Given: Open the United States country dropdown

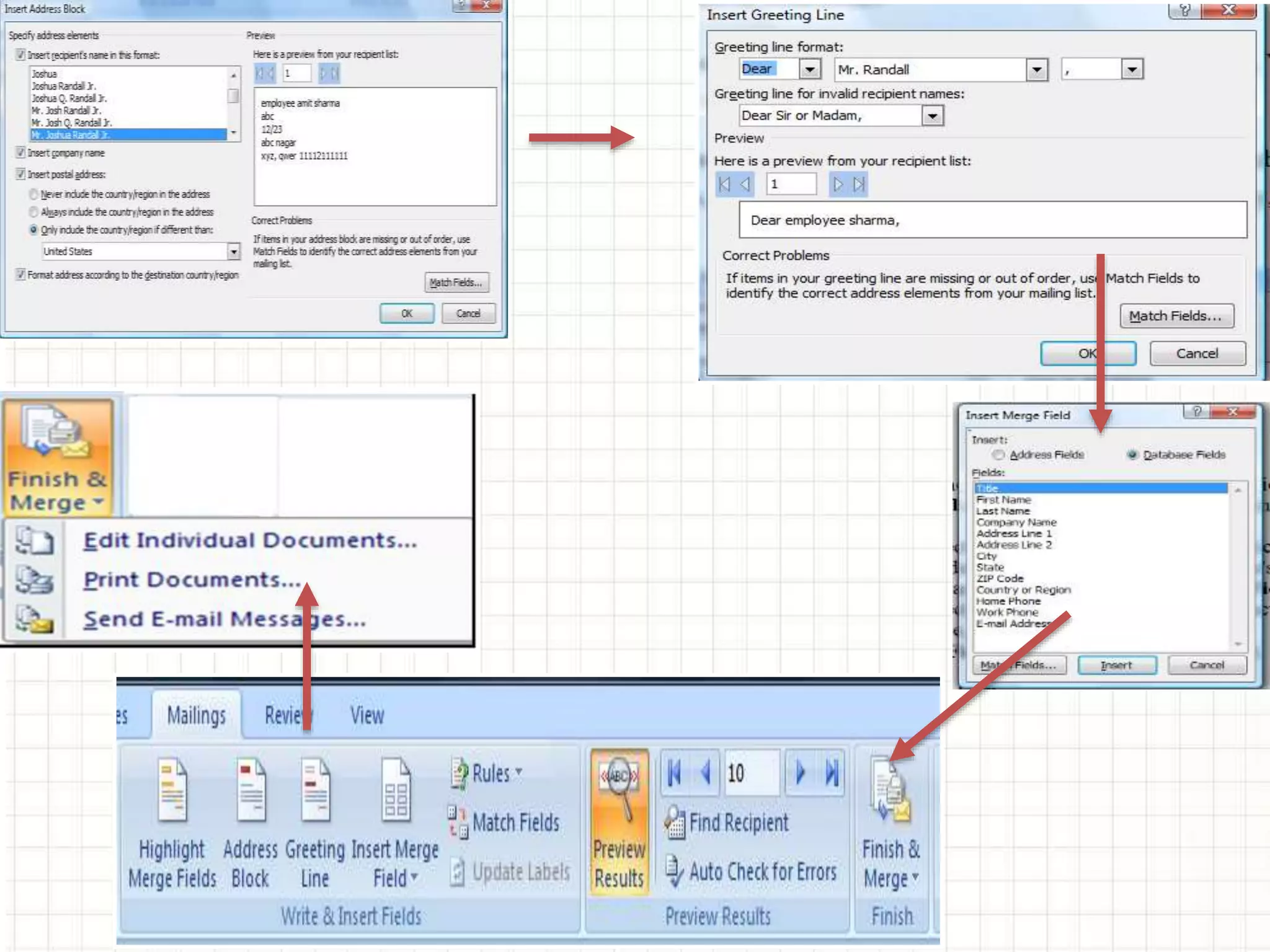Looking at the screenshot, I should (x=233, y=252).
